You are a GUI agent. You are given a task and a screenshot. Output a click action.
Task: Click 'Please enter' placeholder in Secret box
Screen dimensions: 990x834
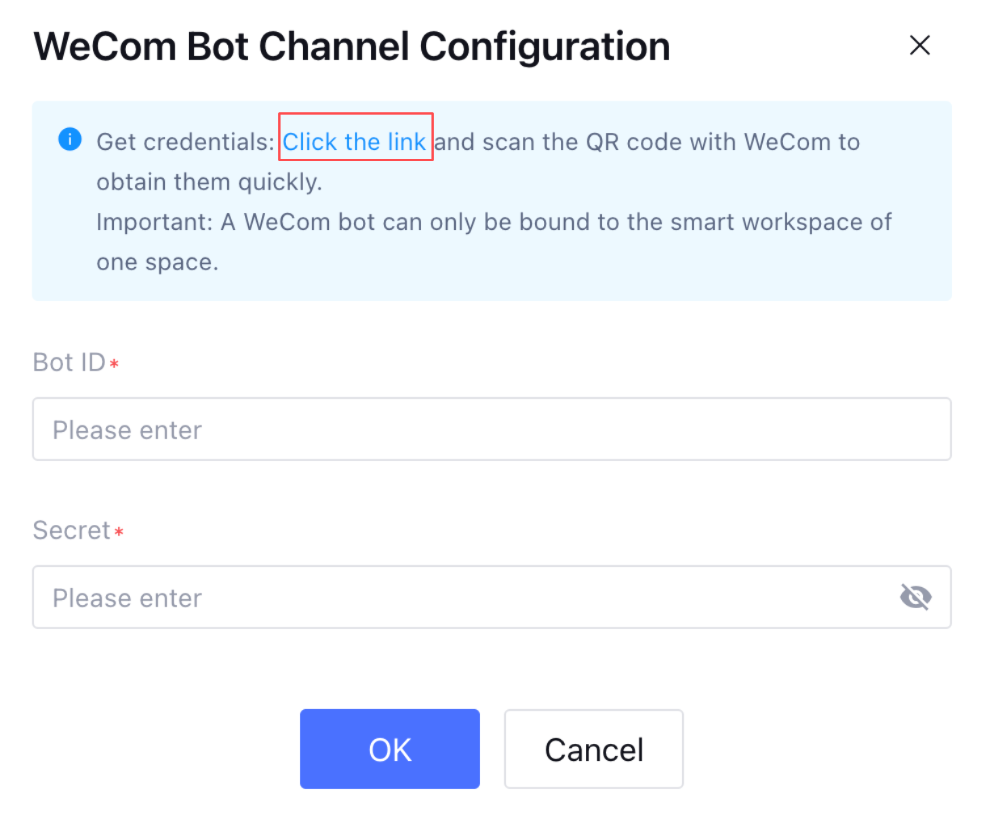[127, 599]
